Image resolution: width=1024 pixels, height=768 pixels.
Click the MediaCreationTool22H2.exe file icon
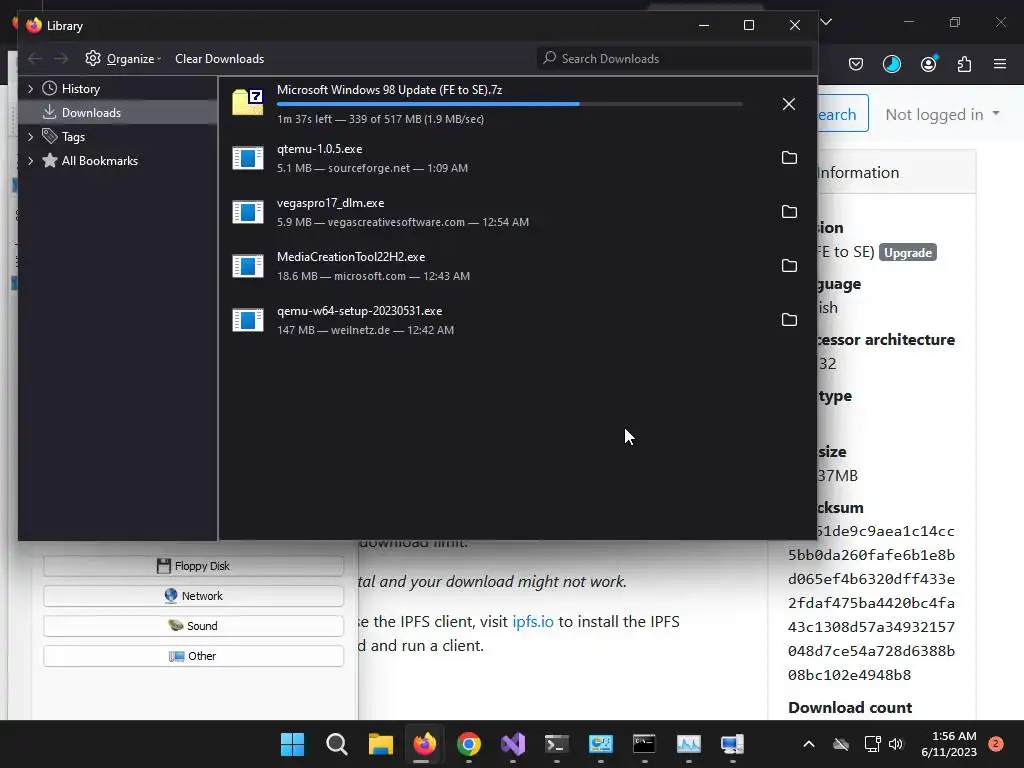pos(248,266)
